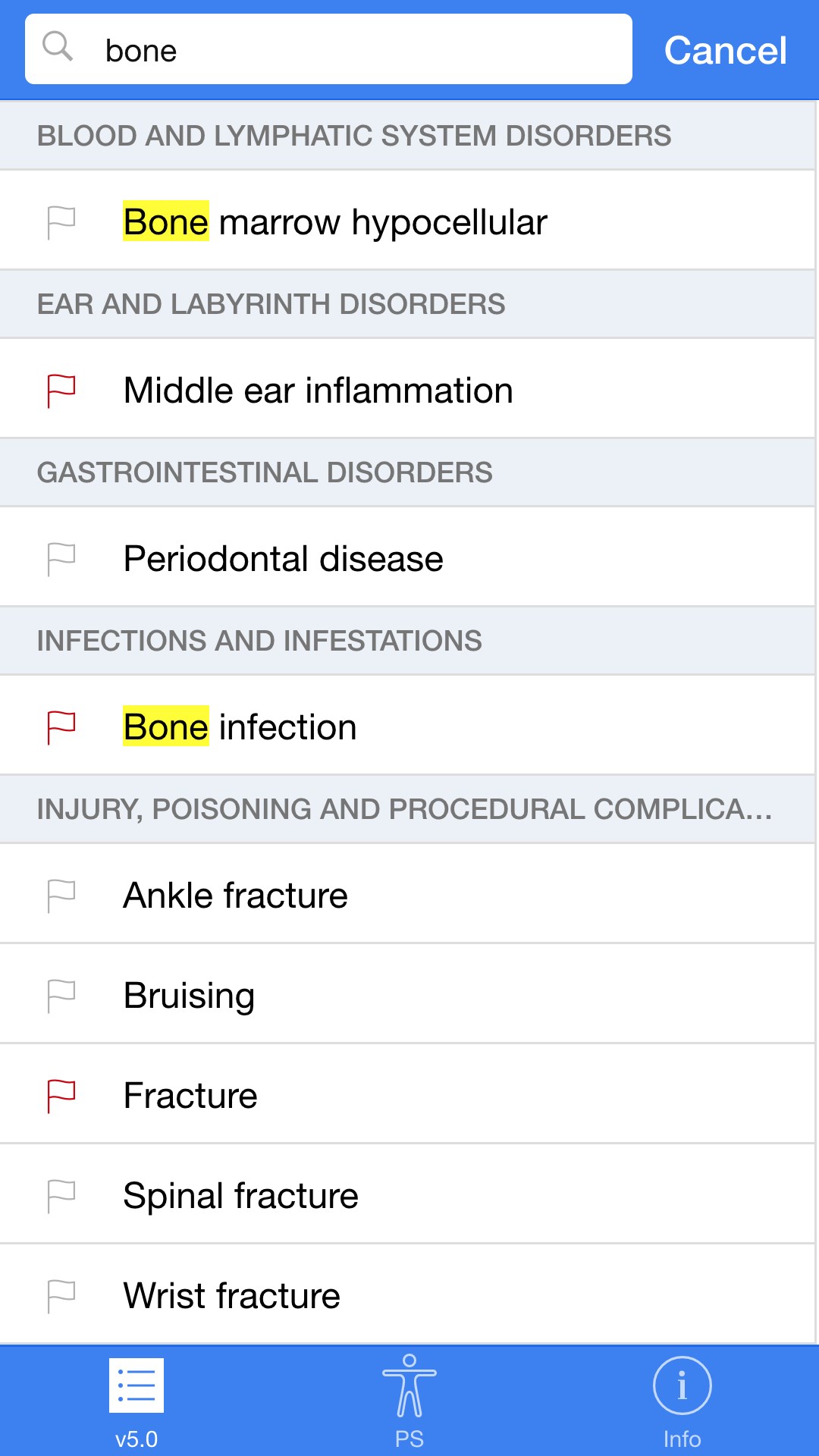Tap the Infections and Infestations section header

point(259,641)
